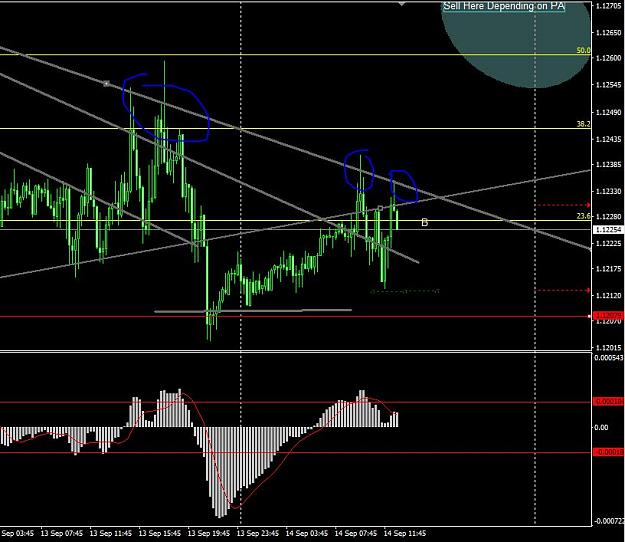Image resolution: width=625 pixels, height=542 pixels.
Task: Click the 0.00 indicator zero level value
Action: point(601,428)
